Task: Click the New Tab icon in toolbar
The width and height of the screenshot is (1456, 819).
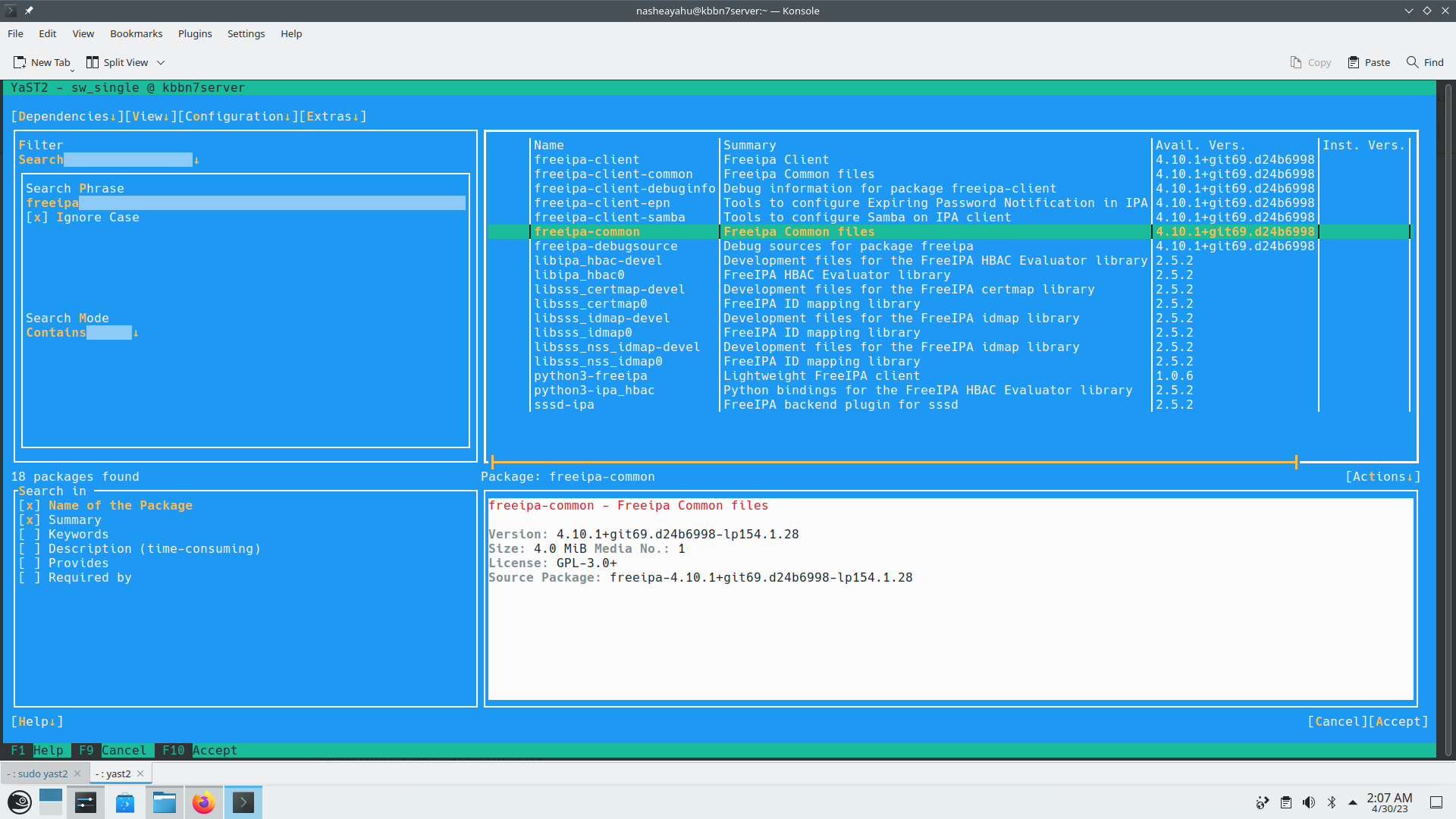Action: 20,62
